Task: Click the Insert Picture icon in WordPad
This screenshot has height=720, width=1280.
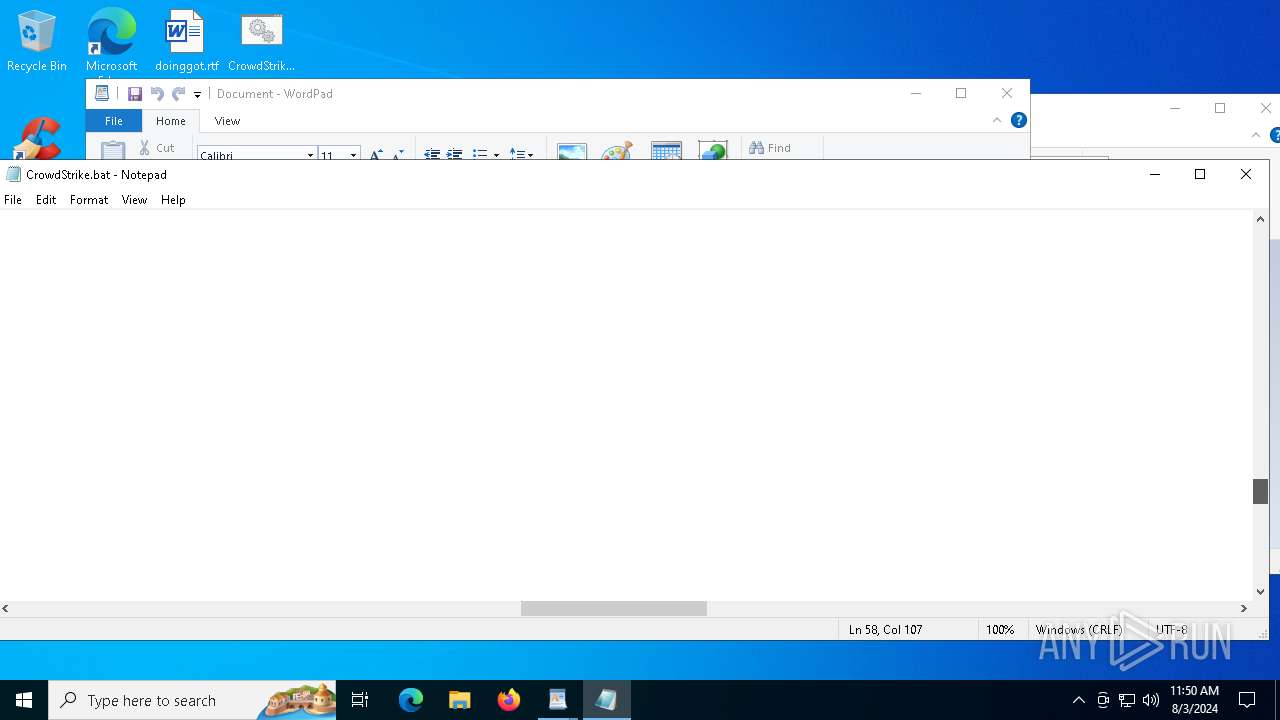Action: point(572,152)
